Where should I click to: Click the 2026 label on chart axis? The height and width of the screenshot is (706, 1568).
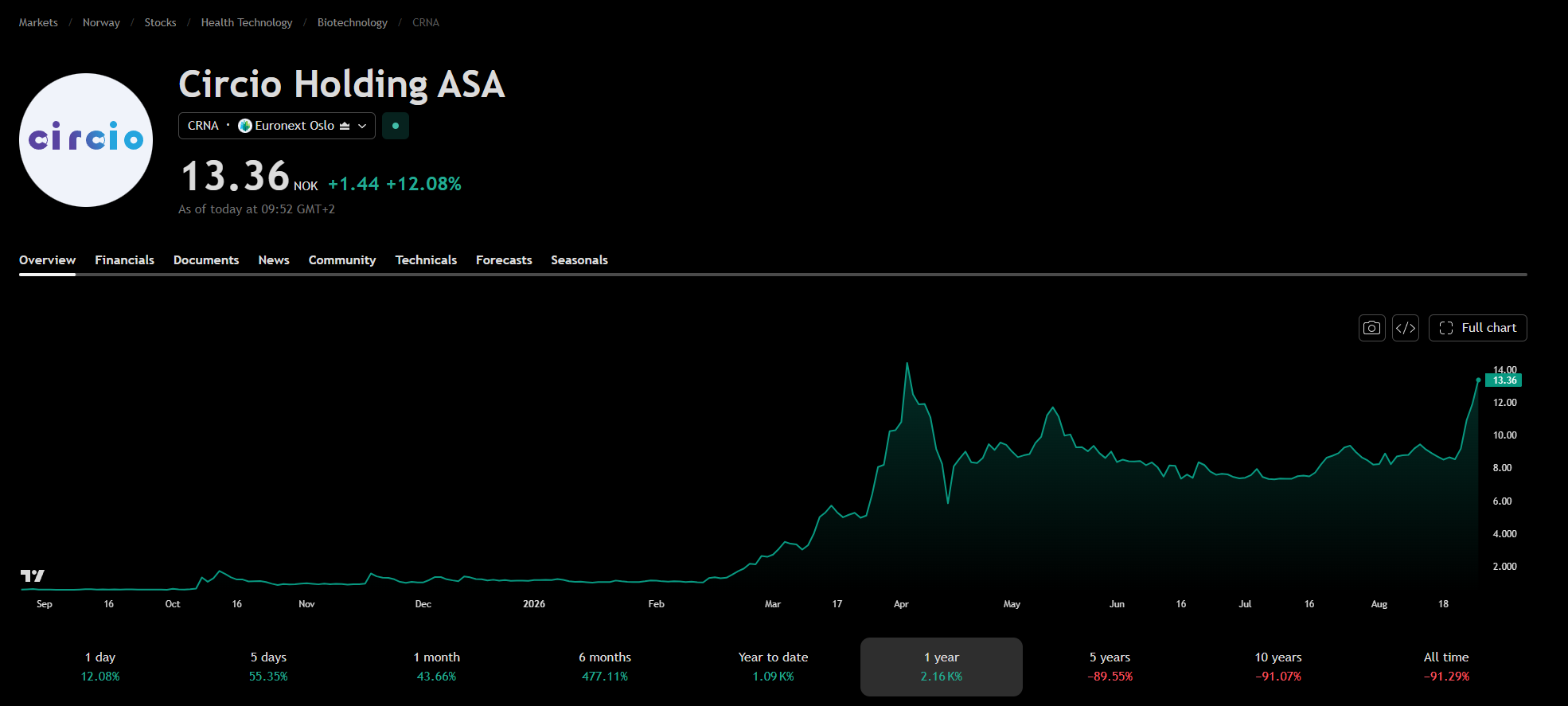coord(534,604)
